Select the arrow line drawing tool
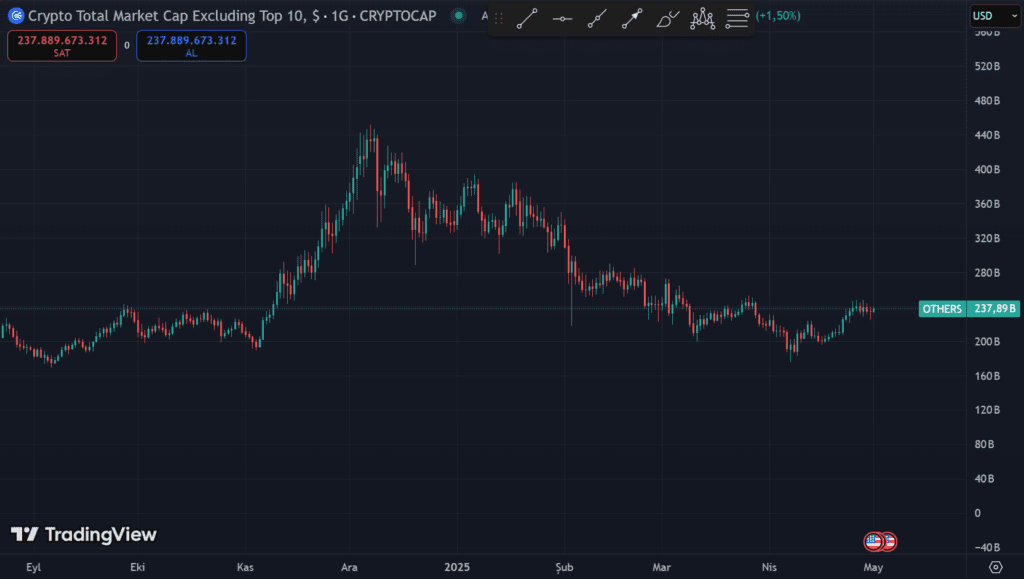1024x579 pixels. (632, 18)
